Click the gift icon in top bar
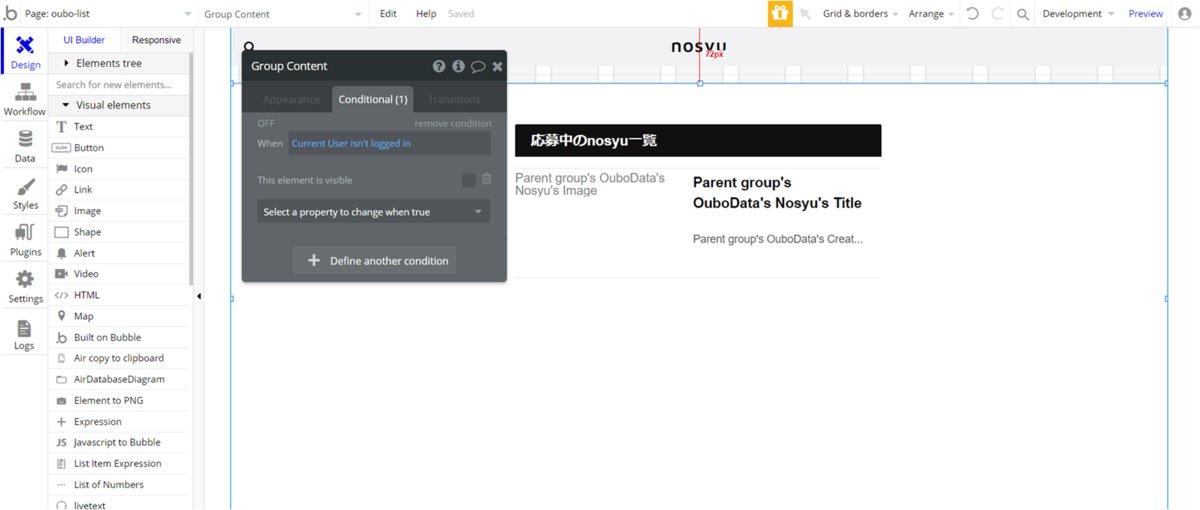Viewport: 1200px width, 510px height. [x=780, y=13]
